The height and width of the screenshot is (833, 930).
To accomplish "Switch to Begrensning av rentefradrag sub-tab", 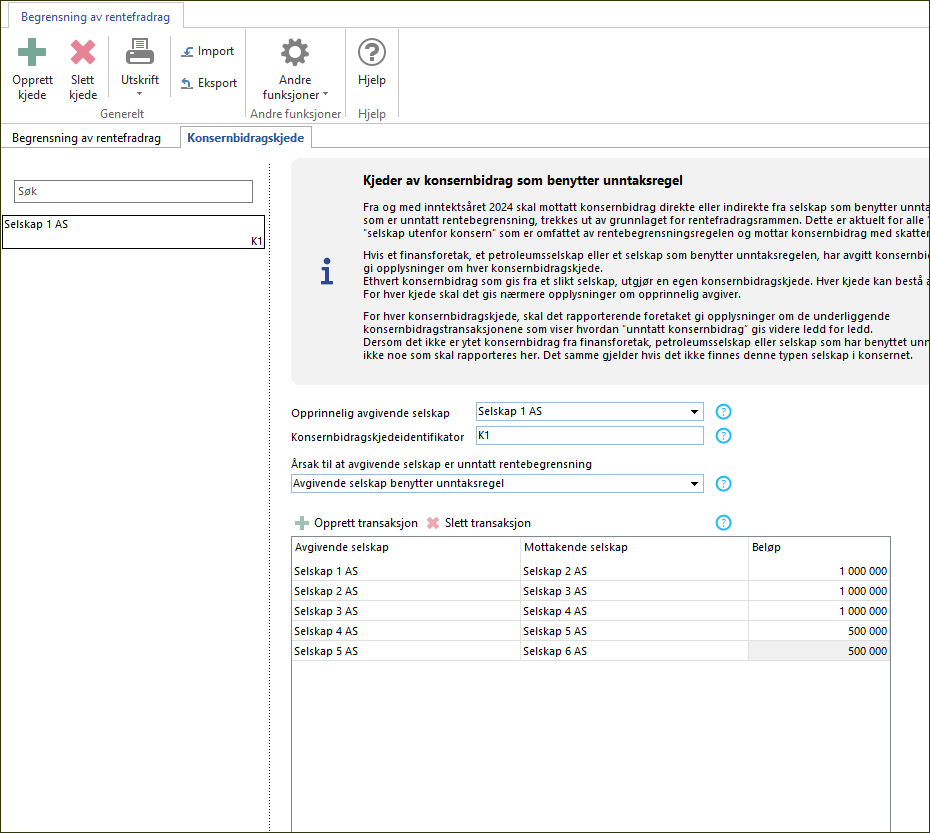I will (x=87, y=138).
